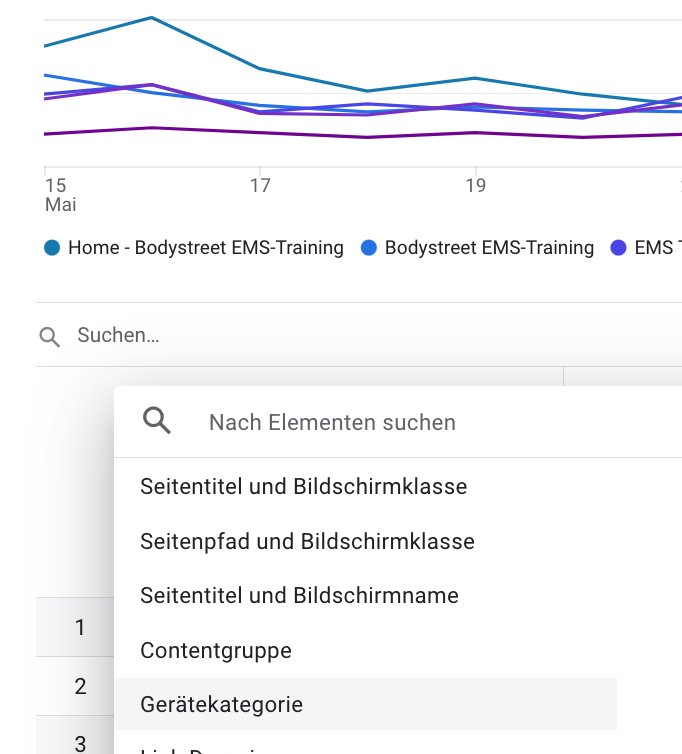
Task: Click the 19 date on chart axis
Action: point(475,186)
